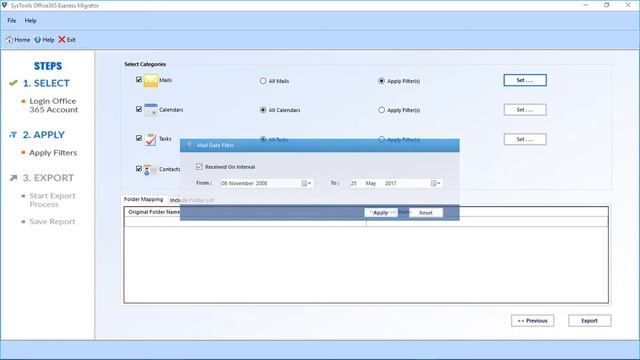
Task: Select the All Mails radio button
Action: (x=263, y=81)
